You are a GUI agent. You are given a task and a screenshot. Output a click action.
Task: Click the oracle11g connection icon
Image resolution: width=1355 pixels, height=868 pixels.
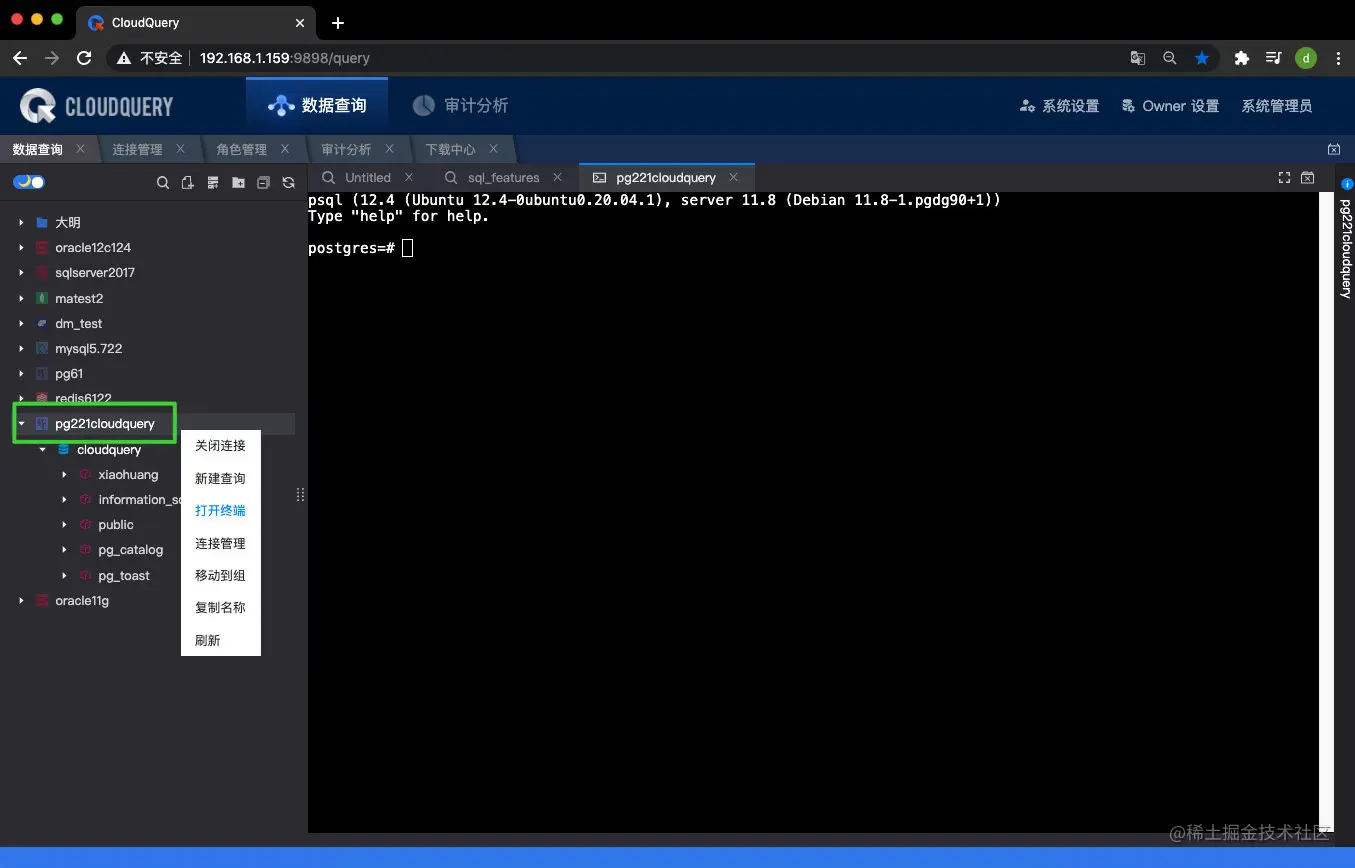41,600
